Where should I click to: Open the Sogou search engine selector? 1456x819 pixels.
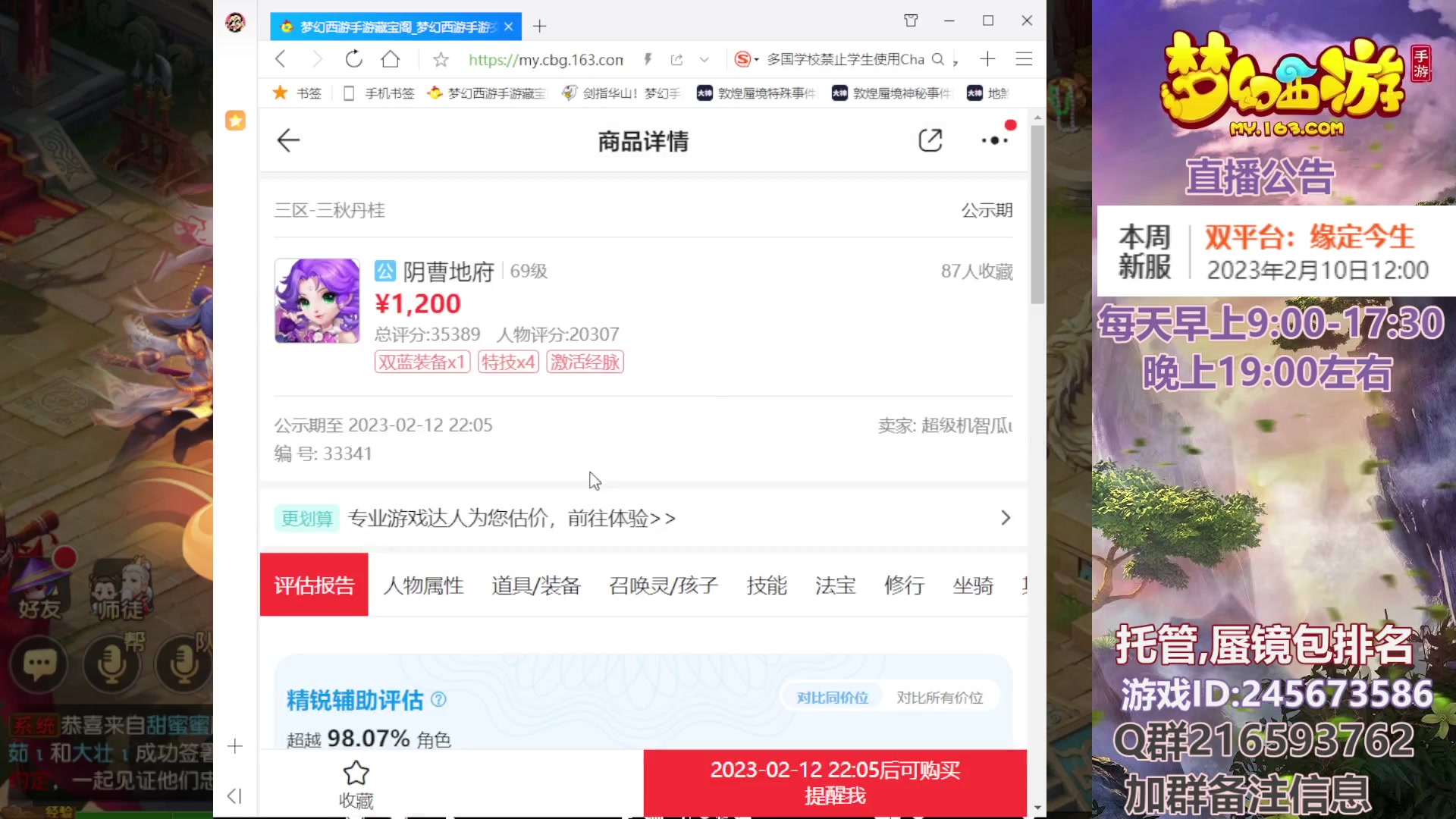click(x=746, y=59)
